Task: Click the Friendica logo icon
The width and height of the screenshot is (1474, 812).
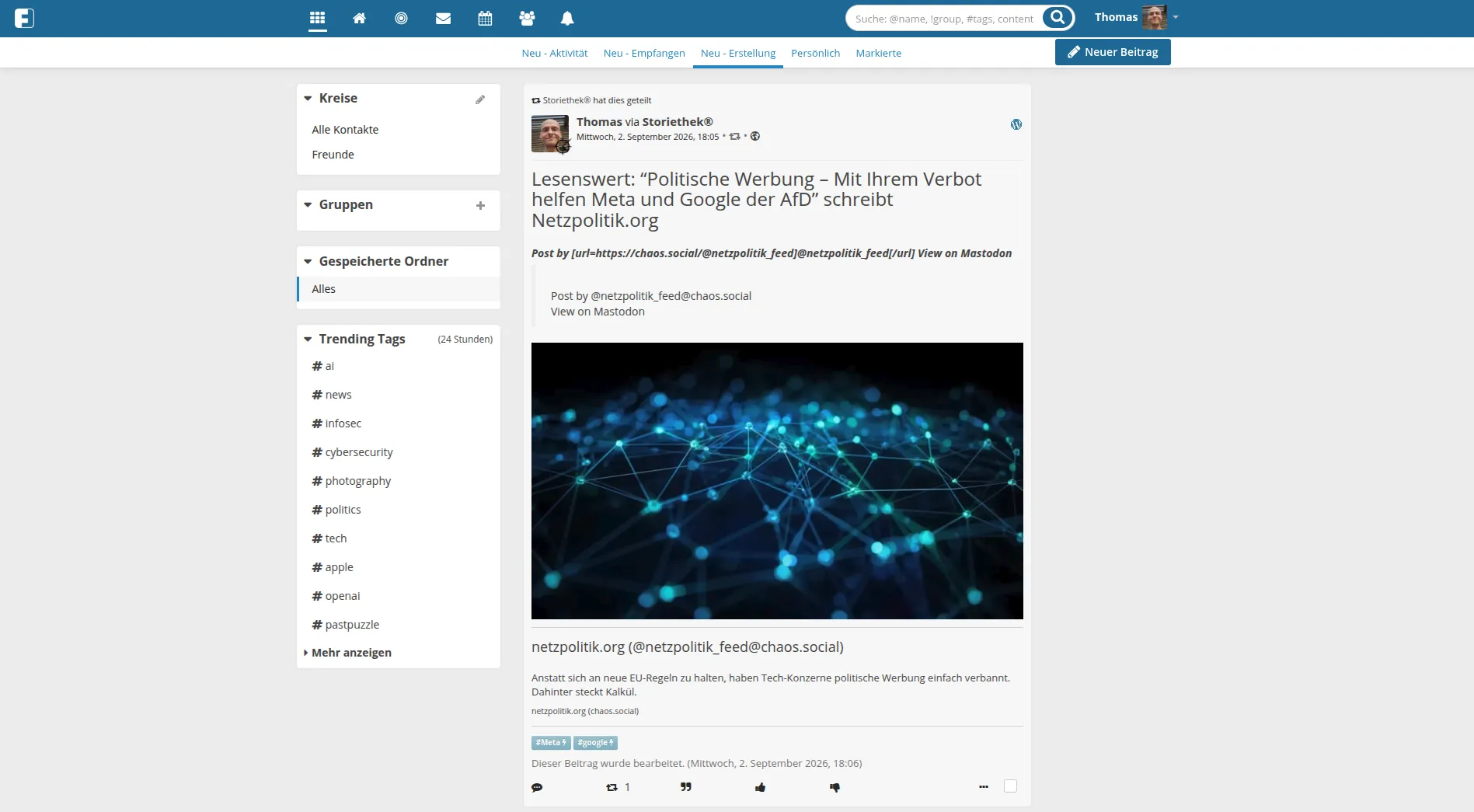Action: click(24, 18)
